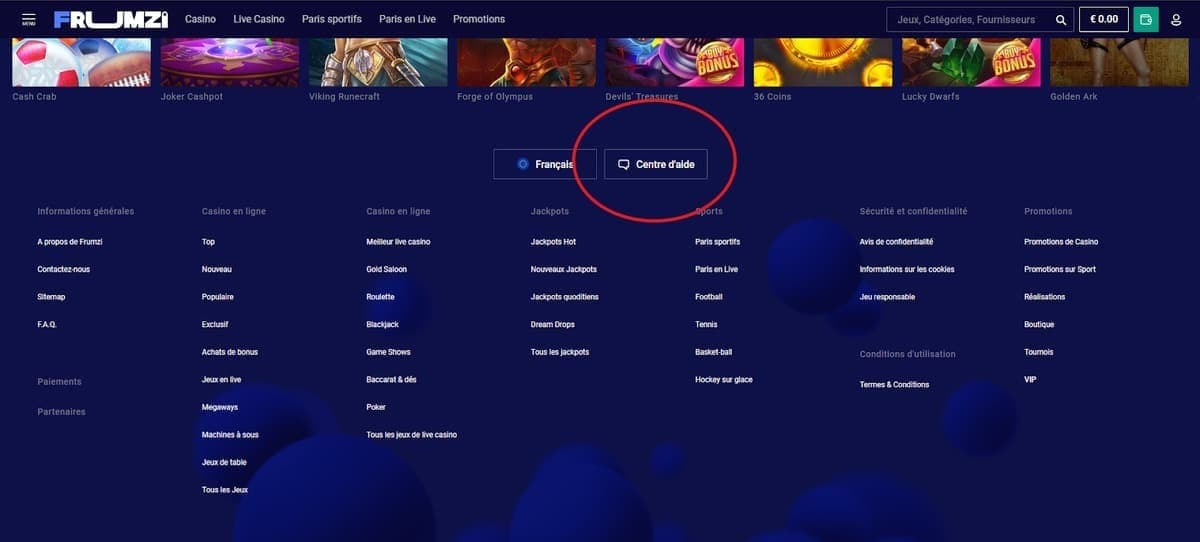The height and width of the screenshot is (542, 1200).
Task: Click the Meilleur live casino link
Action: pos(398,242)
